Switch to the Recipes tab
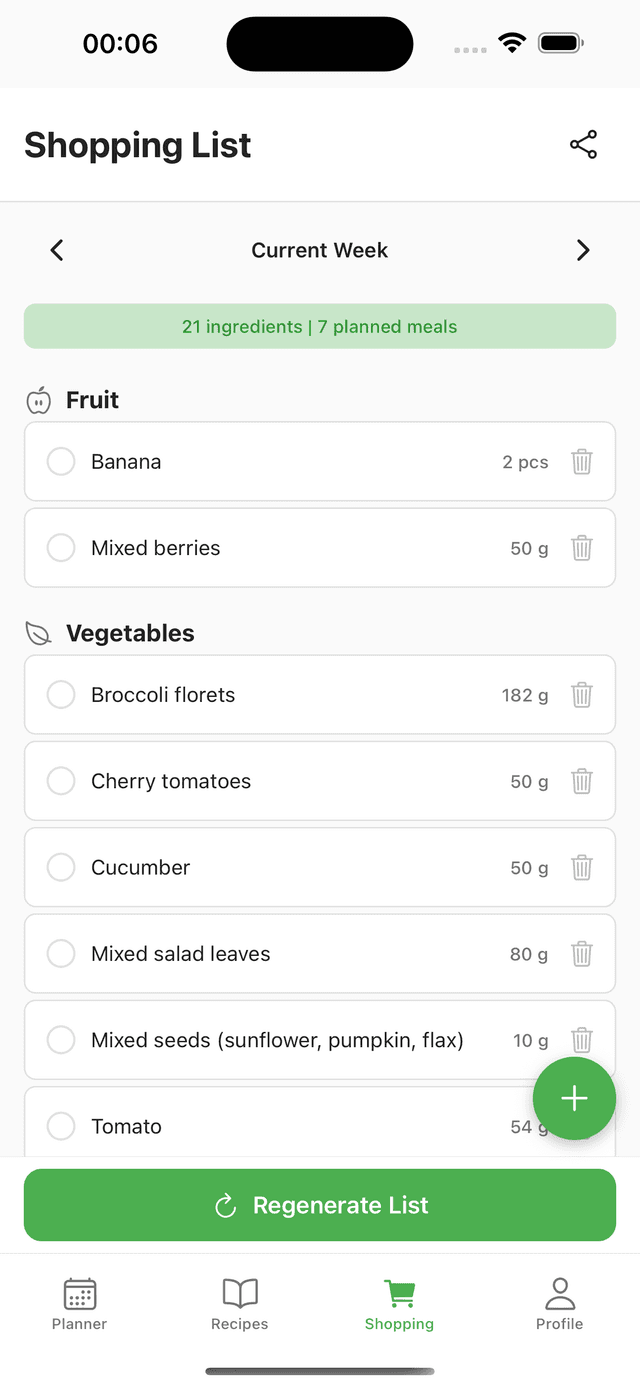 pyautogui.click(x=240, y=1304)
